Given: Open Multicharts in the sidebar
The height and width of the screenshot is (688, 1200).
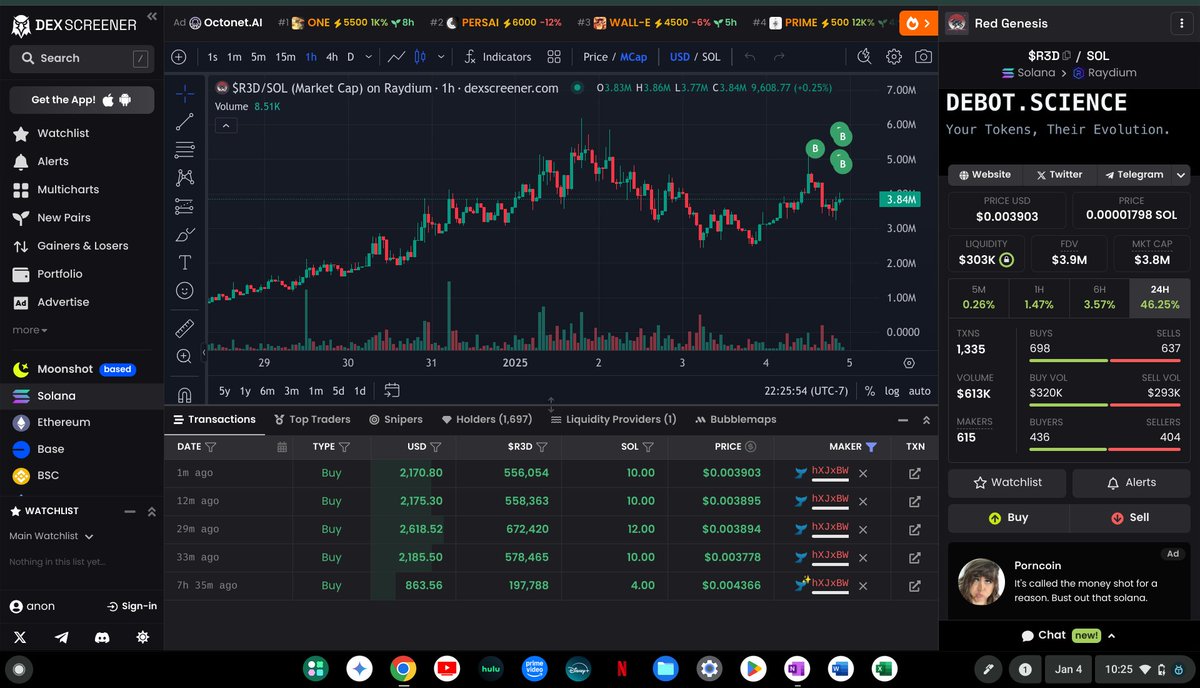Looking at the screenshot, I should 68,189.
